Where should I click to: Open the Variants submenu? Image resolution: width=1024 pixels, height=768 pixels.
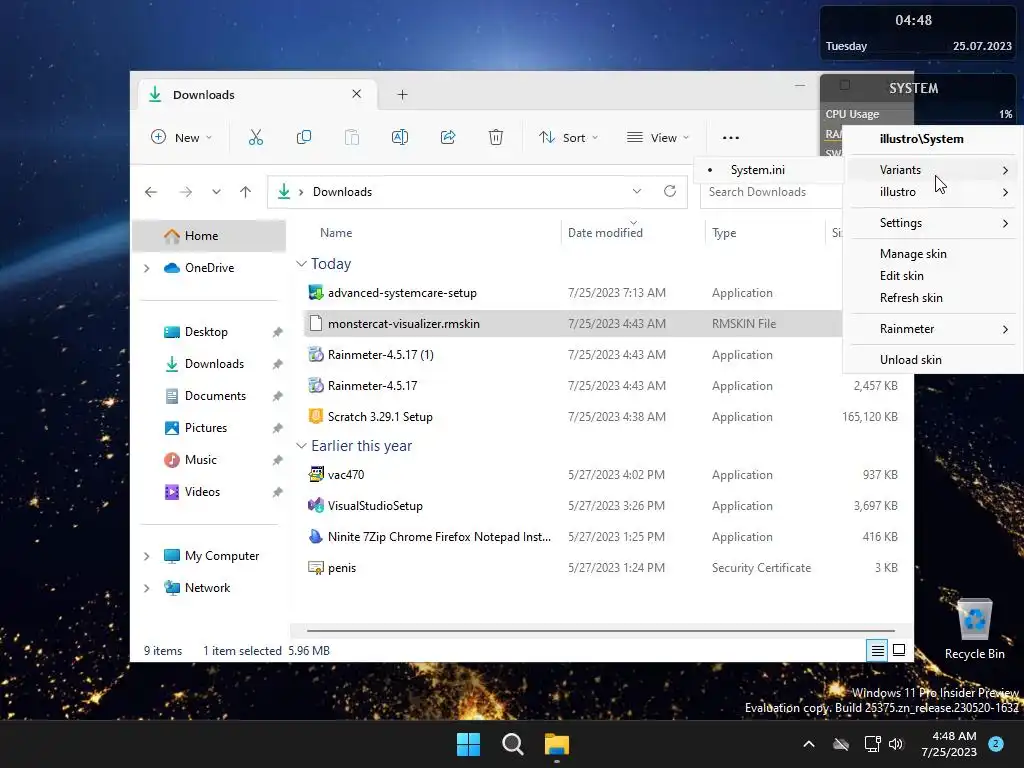click(933, 170)
